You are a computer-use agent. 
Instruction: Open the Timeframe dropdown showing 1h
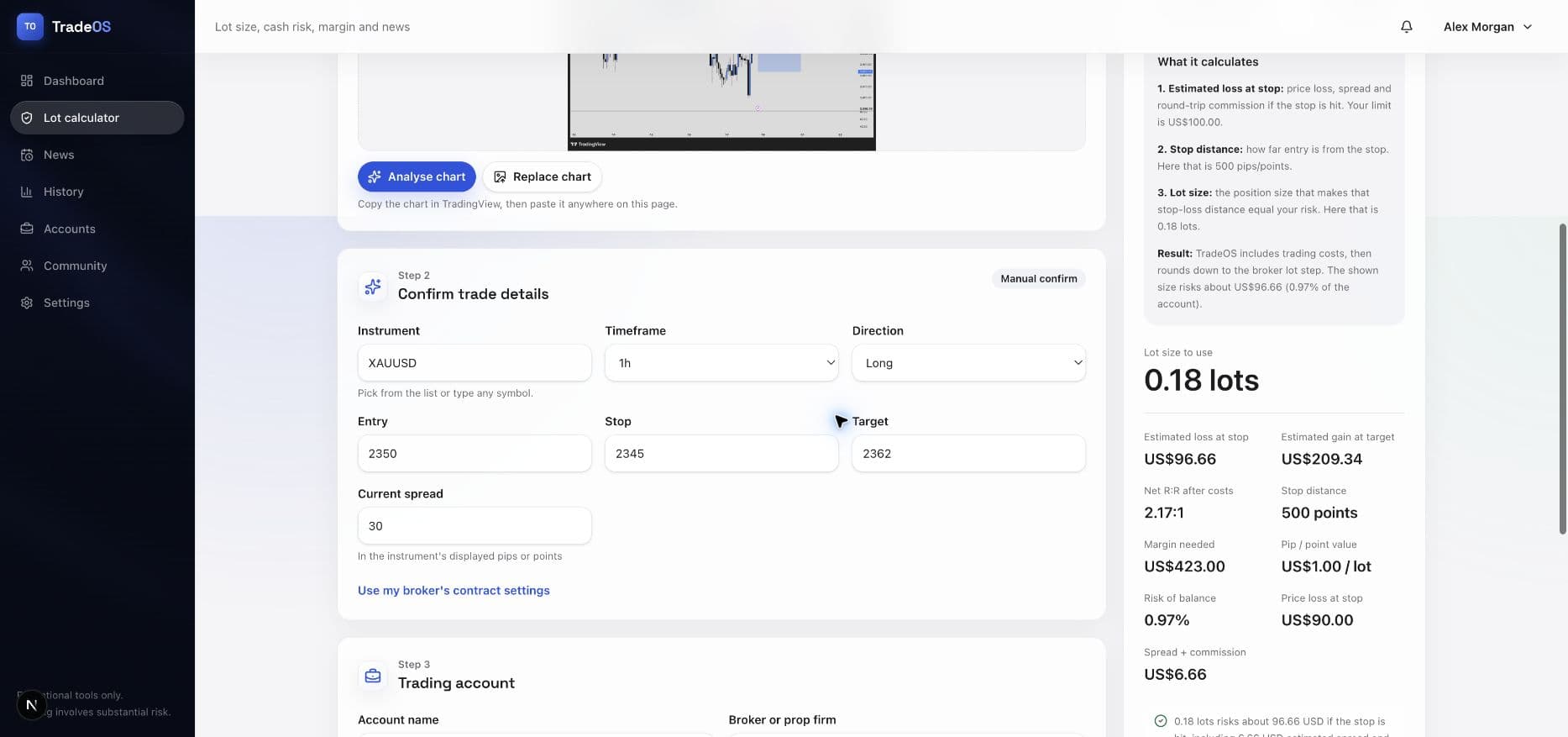pos(721,363)
